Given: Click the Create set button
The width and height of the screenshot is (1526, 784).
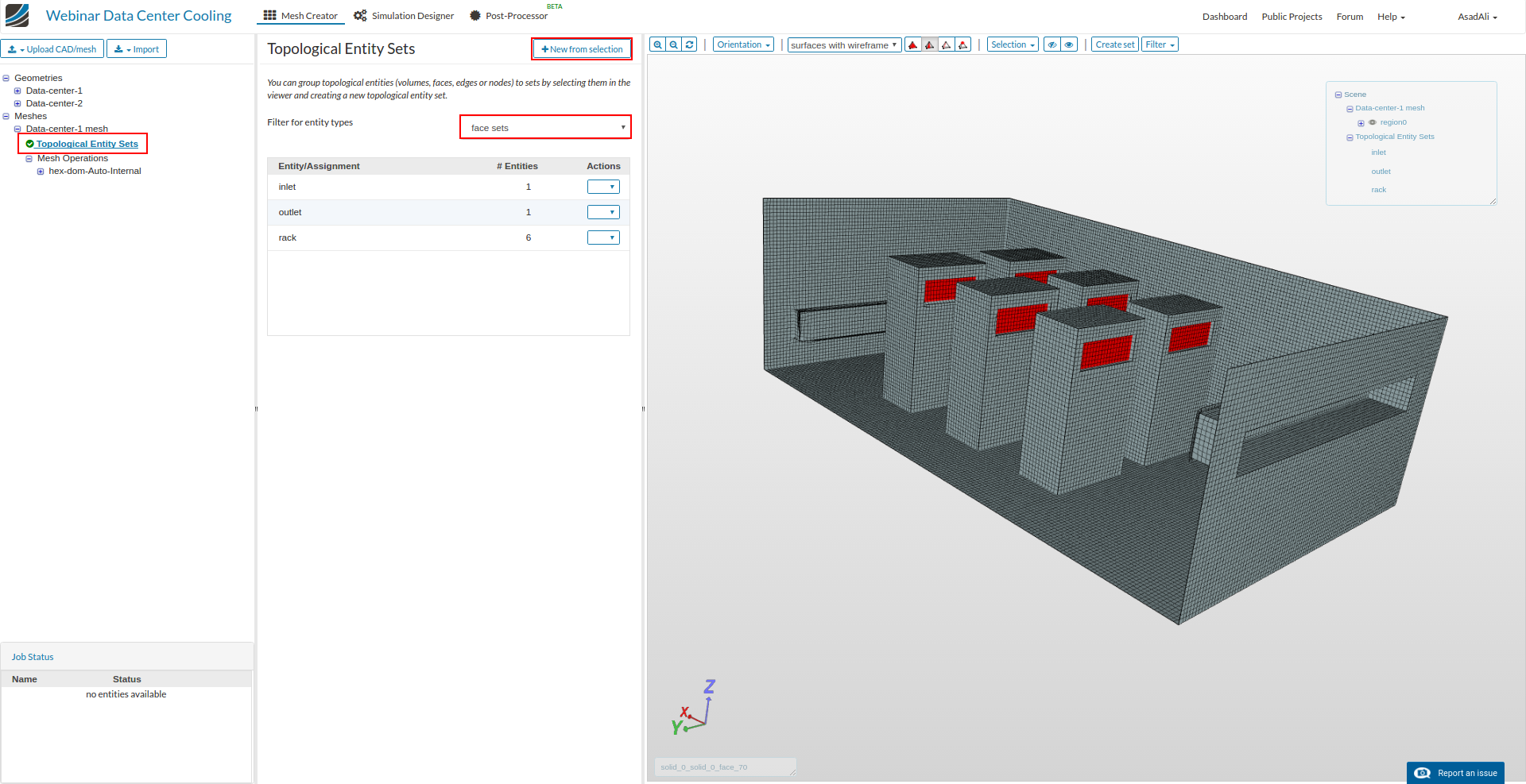Looking at the screenshot, I should [x=1114, y=45].
